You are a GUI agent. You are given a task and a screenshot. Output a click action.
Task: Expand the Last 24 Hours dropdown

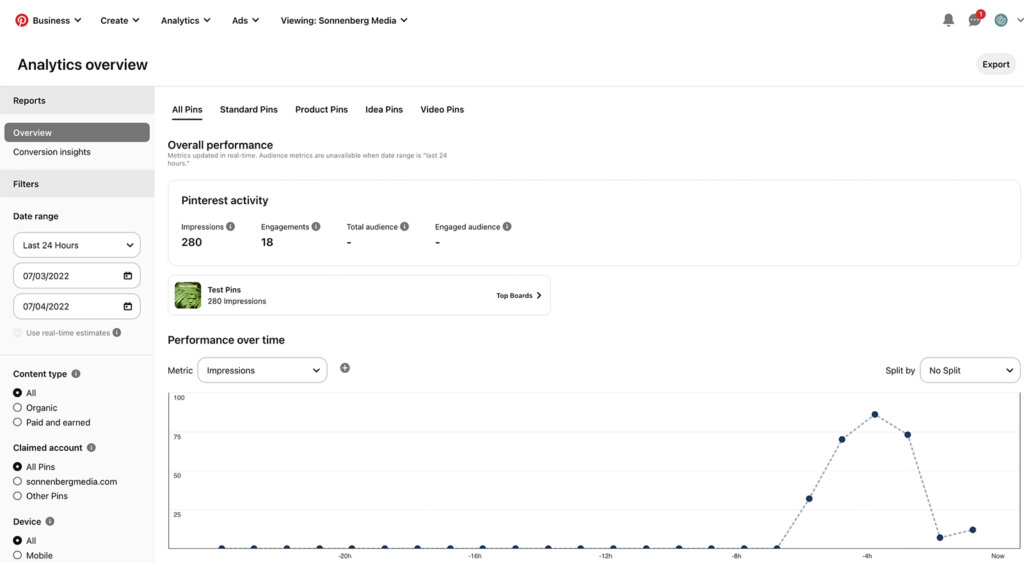click(77, 245)
